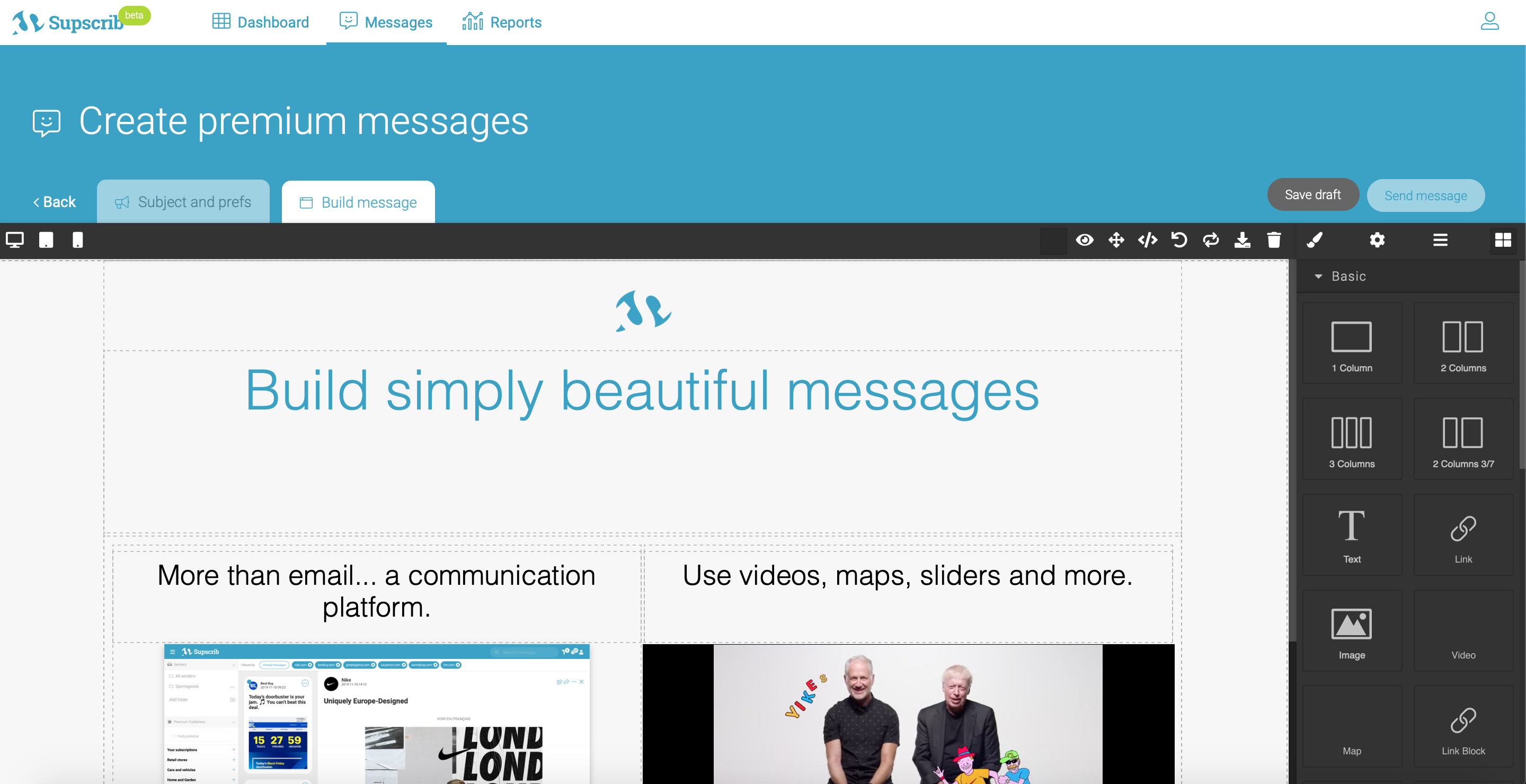Open the style manager brush panel
This screenshot has width=1526, height=784.
1315,240
